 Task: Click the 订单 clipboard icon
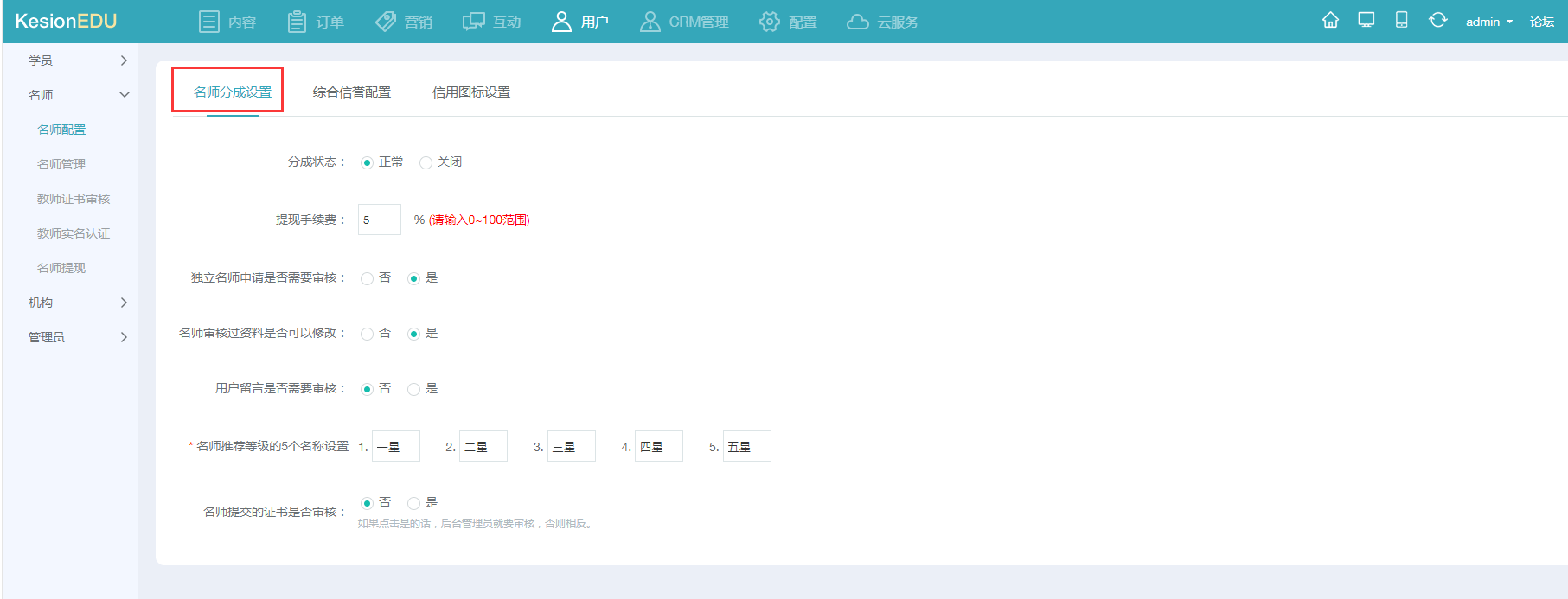point(297,22)
